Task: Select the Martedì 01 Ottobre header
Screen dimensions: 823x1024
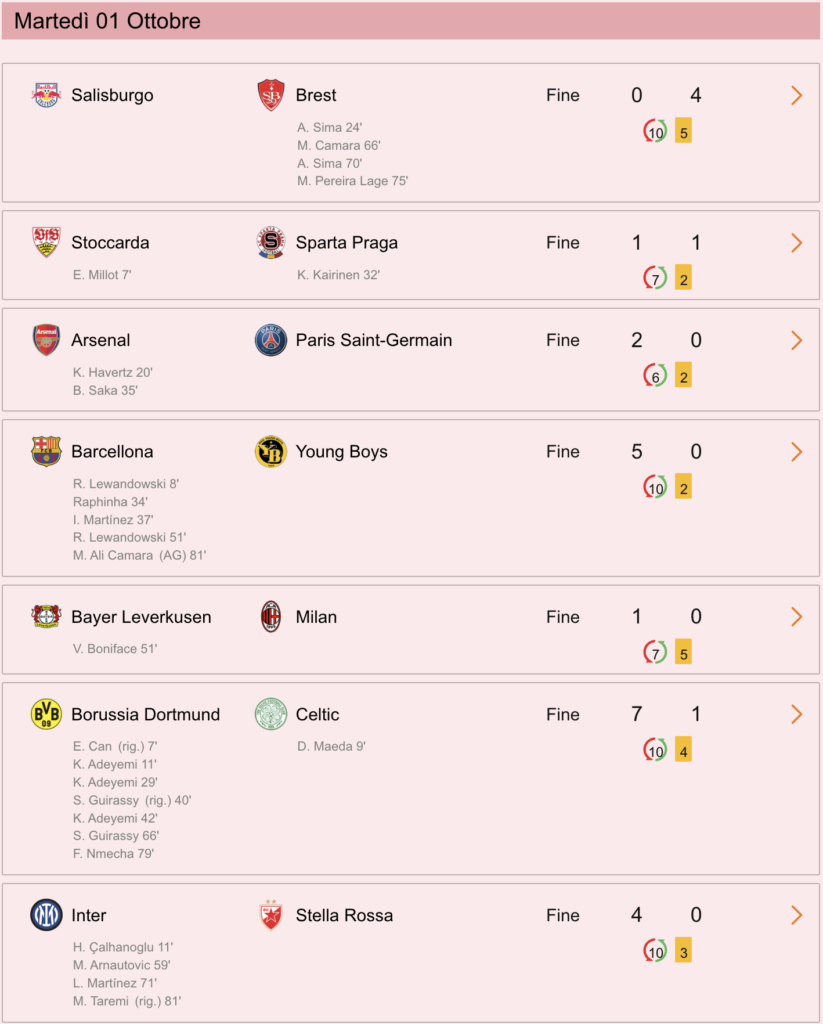Action: click(411, 21)
